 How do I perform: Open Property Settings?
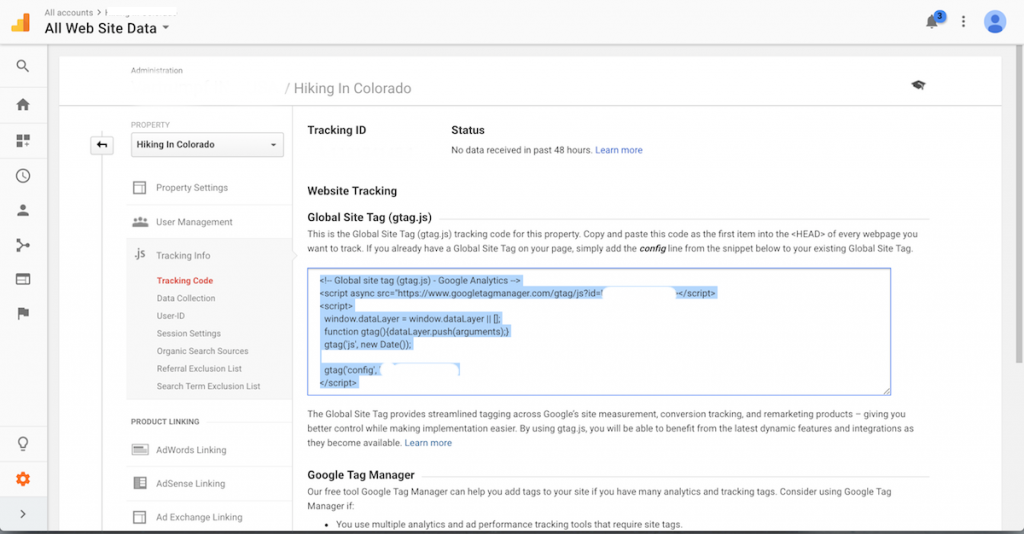pos(192,187)
